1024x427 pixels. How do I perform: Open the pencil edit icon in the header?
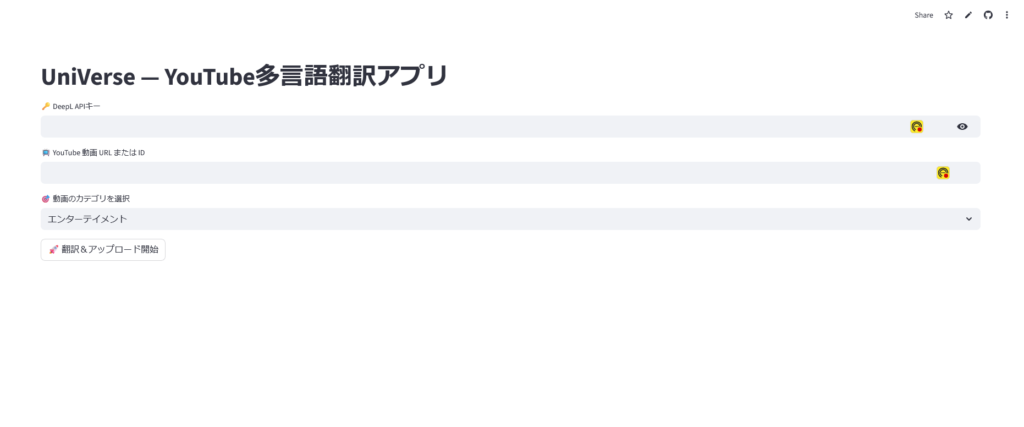(x=968, y=15)
